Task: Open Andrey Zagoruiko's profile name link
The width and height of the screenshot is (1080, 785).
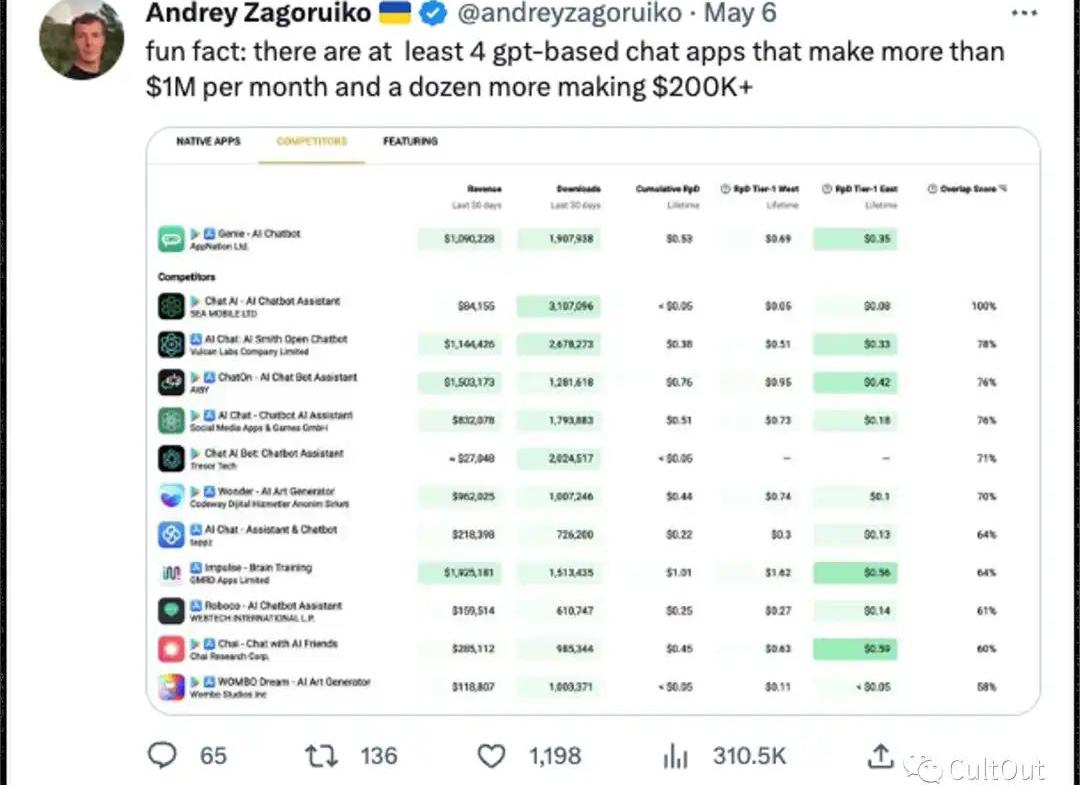Action: click(x=258, y=14)
